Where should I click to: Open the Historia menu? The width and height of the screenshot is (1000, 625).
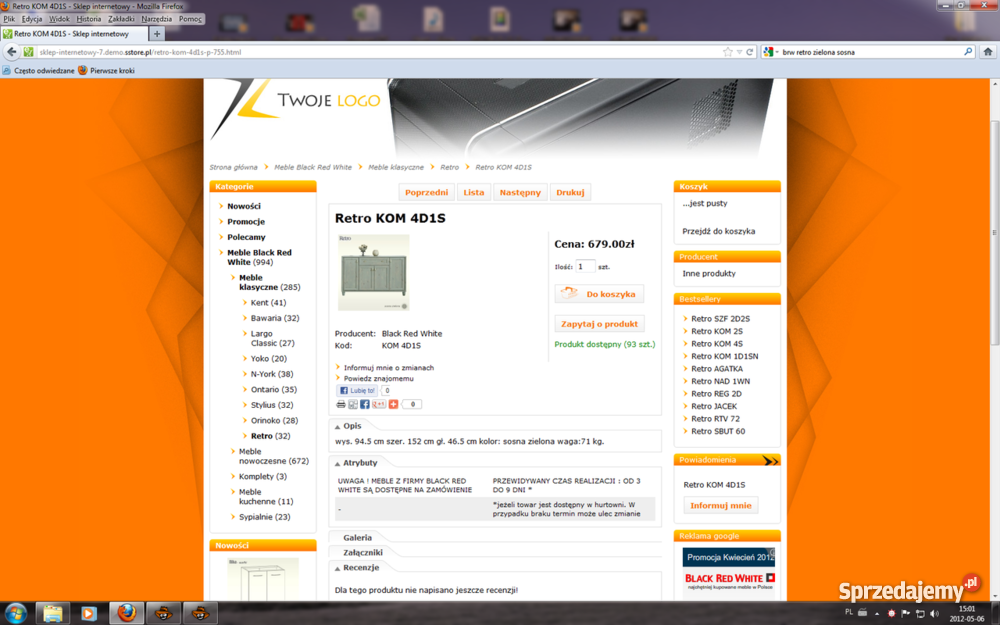(x=89, y=19)
